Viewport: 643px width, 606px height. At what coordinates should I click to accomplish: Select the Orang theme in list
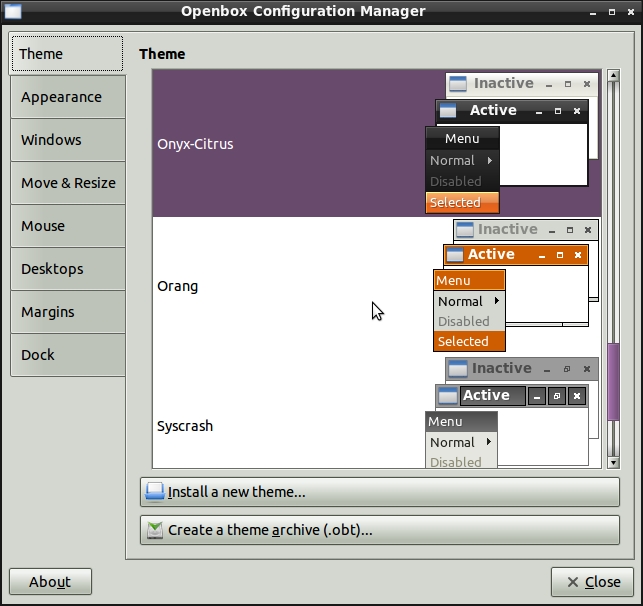(178, 286)
